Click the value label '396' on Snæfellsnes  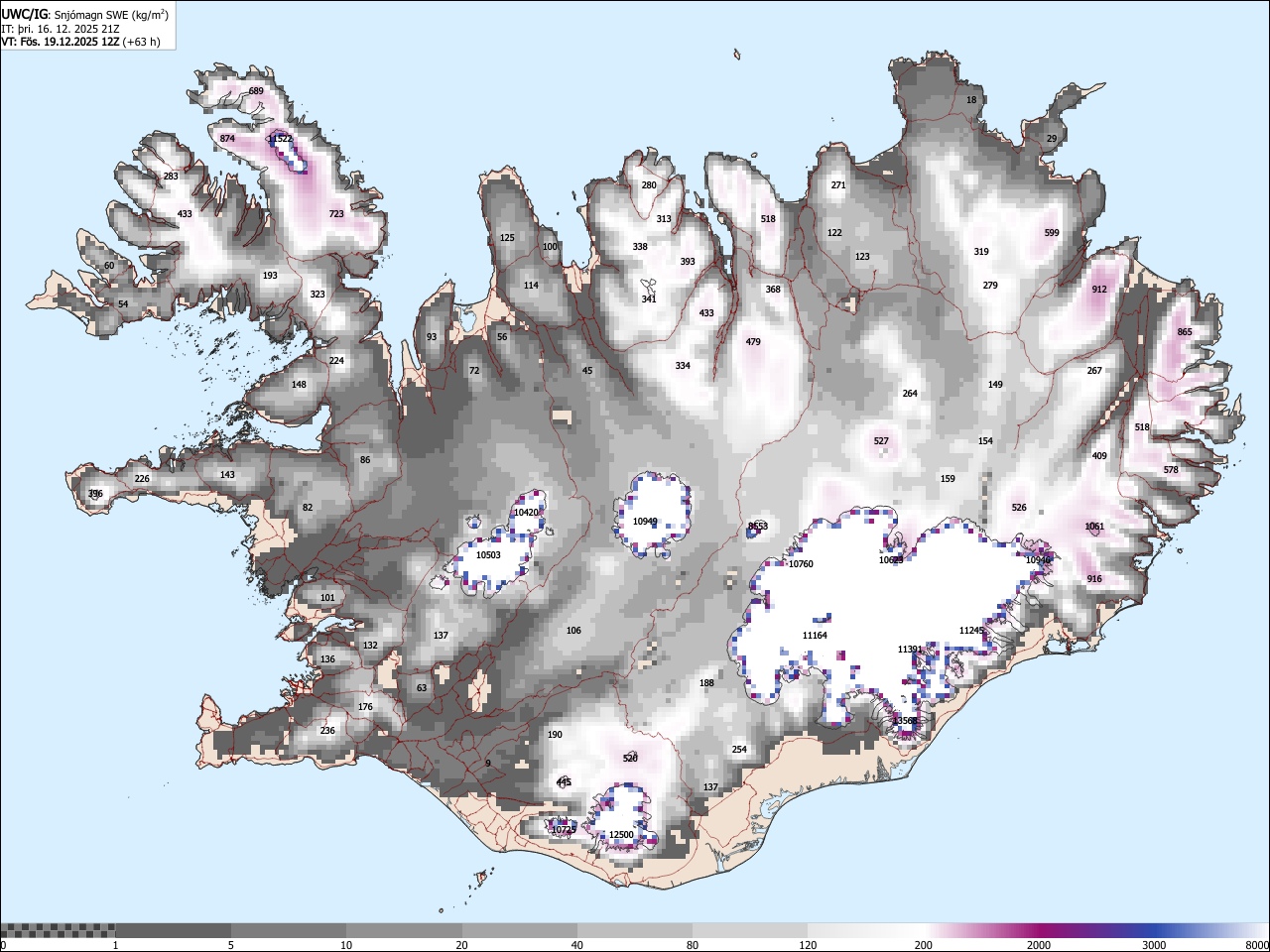click(95, 494)
